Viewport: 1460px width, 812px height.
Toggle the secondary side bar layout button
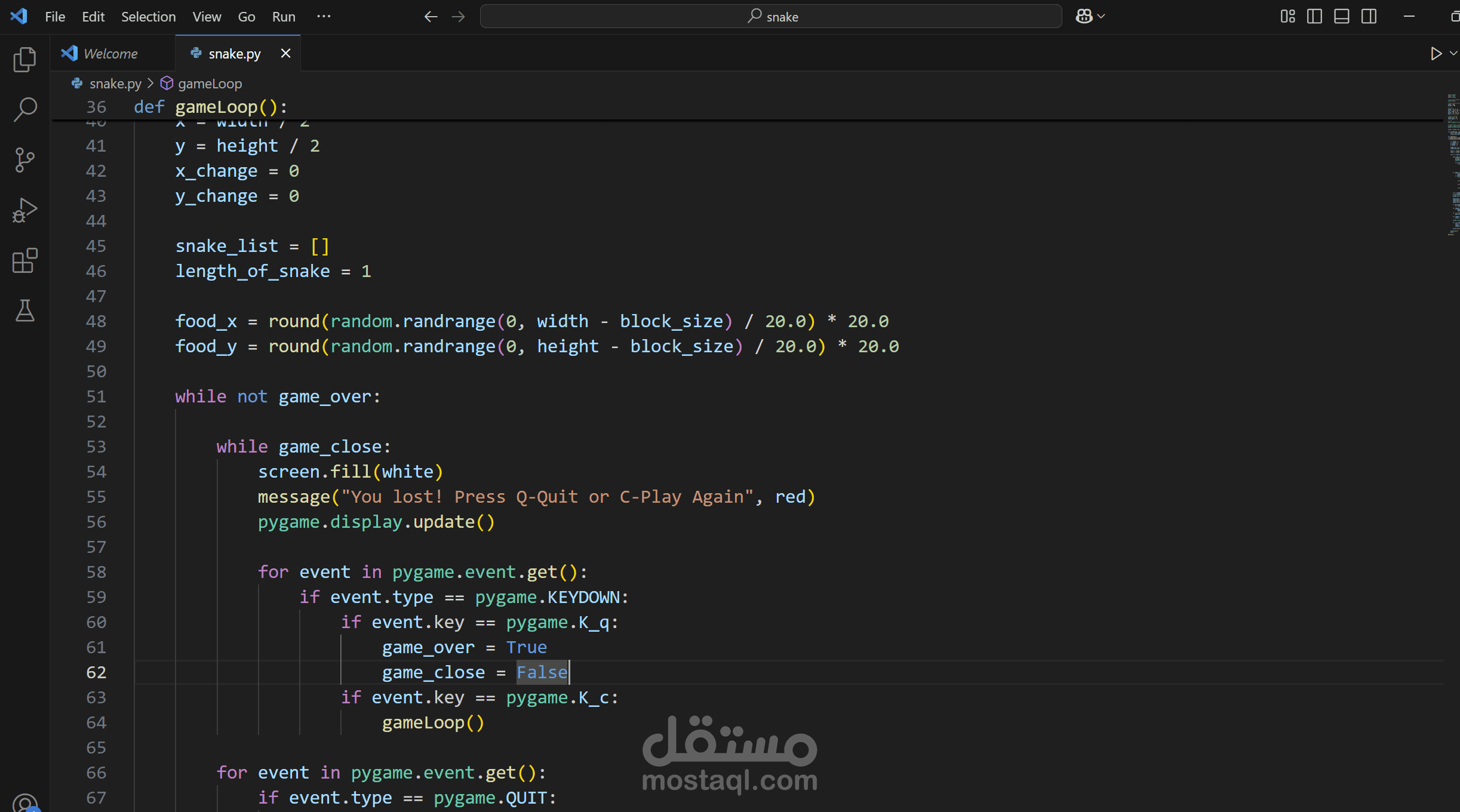(1369, 17)
